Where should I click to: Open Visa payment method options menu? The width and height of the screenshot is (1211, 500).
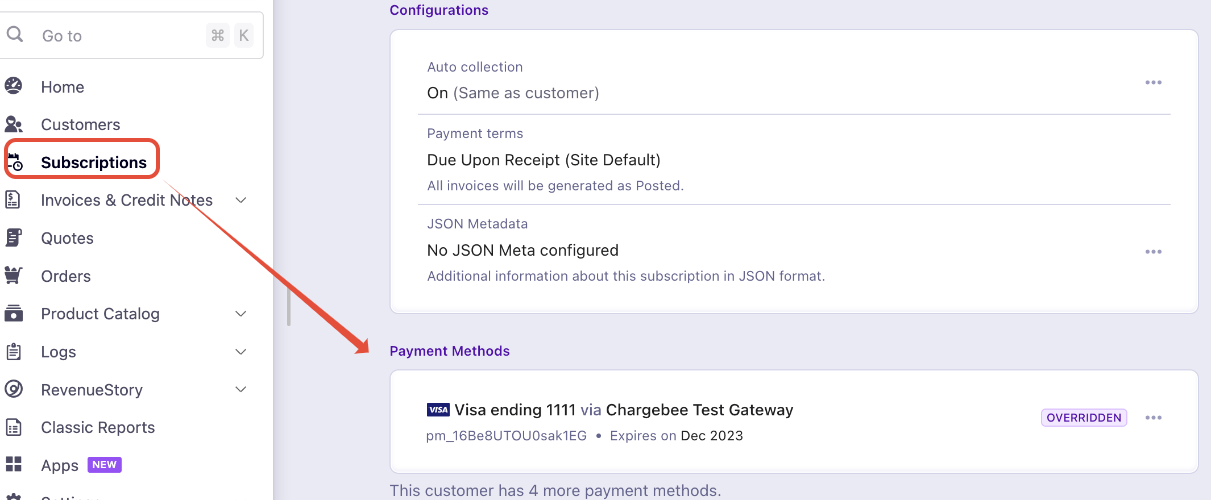1153,418
